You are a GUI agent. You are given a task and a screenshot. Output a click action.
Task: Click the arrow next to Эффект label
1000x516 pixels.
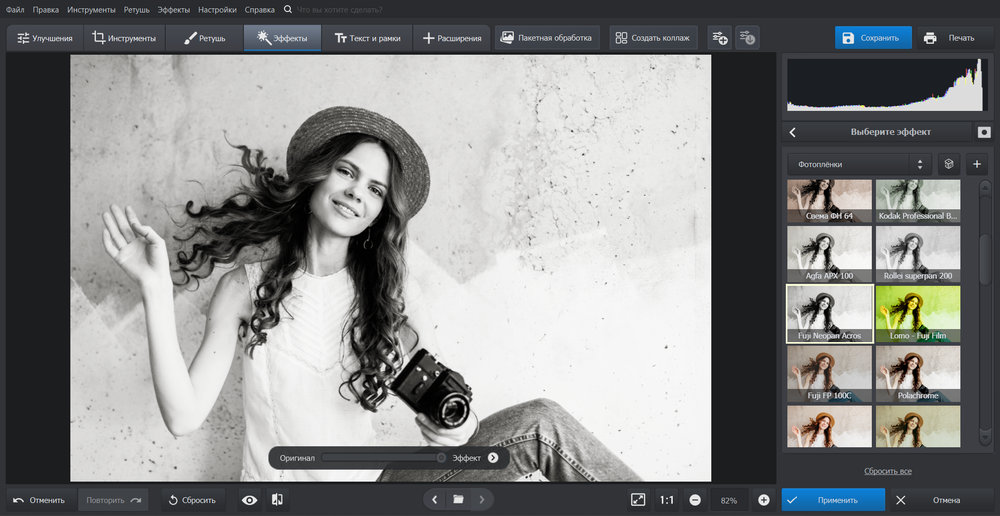tap(493, 457)
